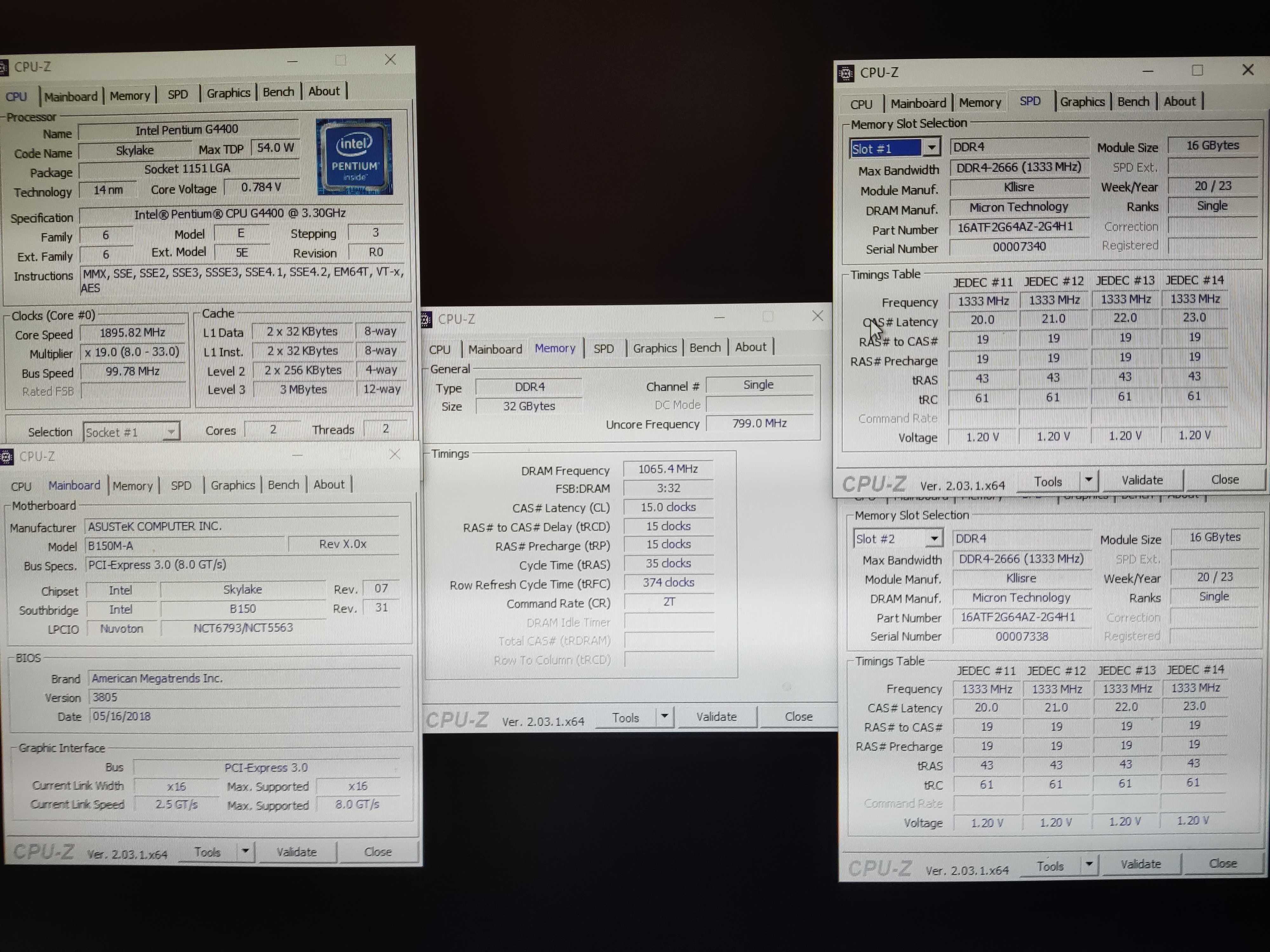The width and height of the screenshot is (1270, 952).
Task: Open About tab in the Slot #1 SPD window
Action: pyautogui.click(x=1180, y=102)
